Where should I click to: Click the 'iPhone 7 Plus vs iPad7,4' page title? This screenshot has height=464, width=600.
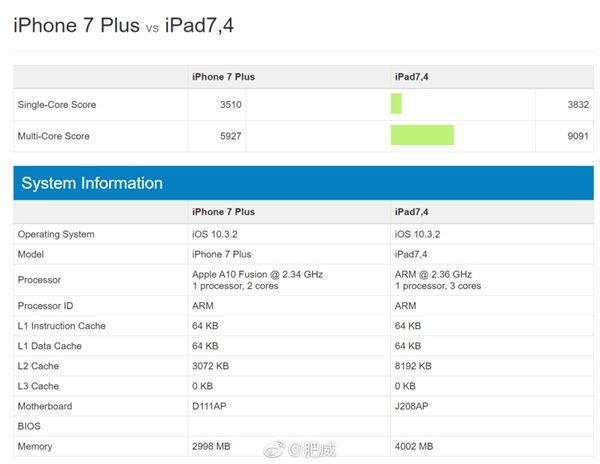coord(123,26)
